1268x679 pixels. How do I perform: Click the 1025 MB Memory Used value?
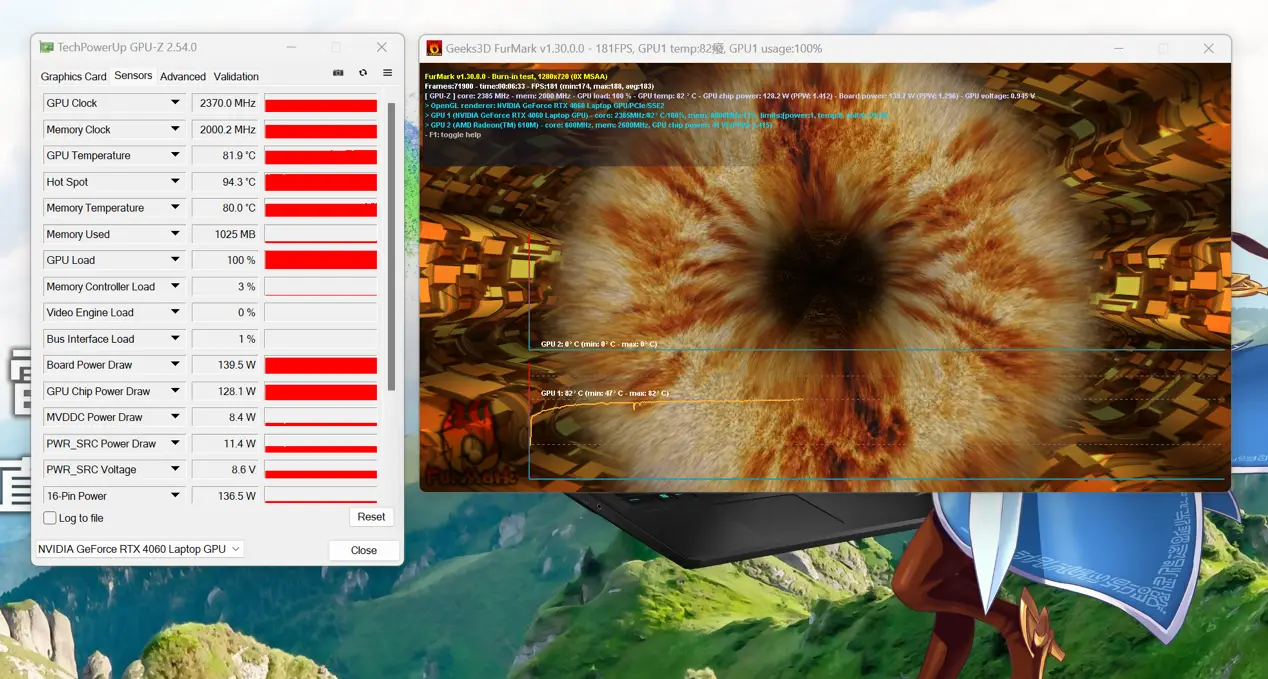(x=225, y=234)
